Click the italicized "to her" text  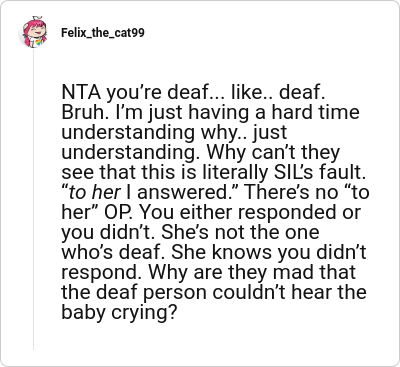[x=94, y=192]
